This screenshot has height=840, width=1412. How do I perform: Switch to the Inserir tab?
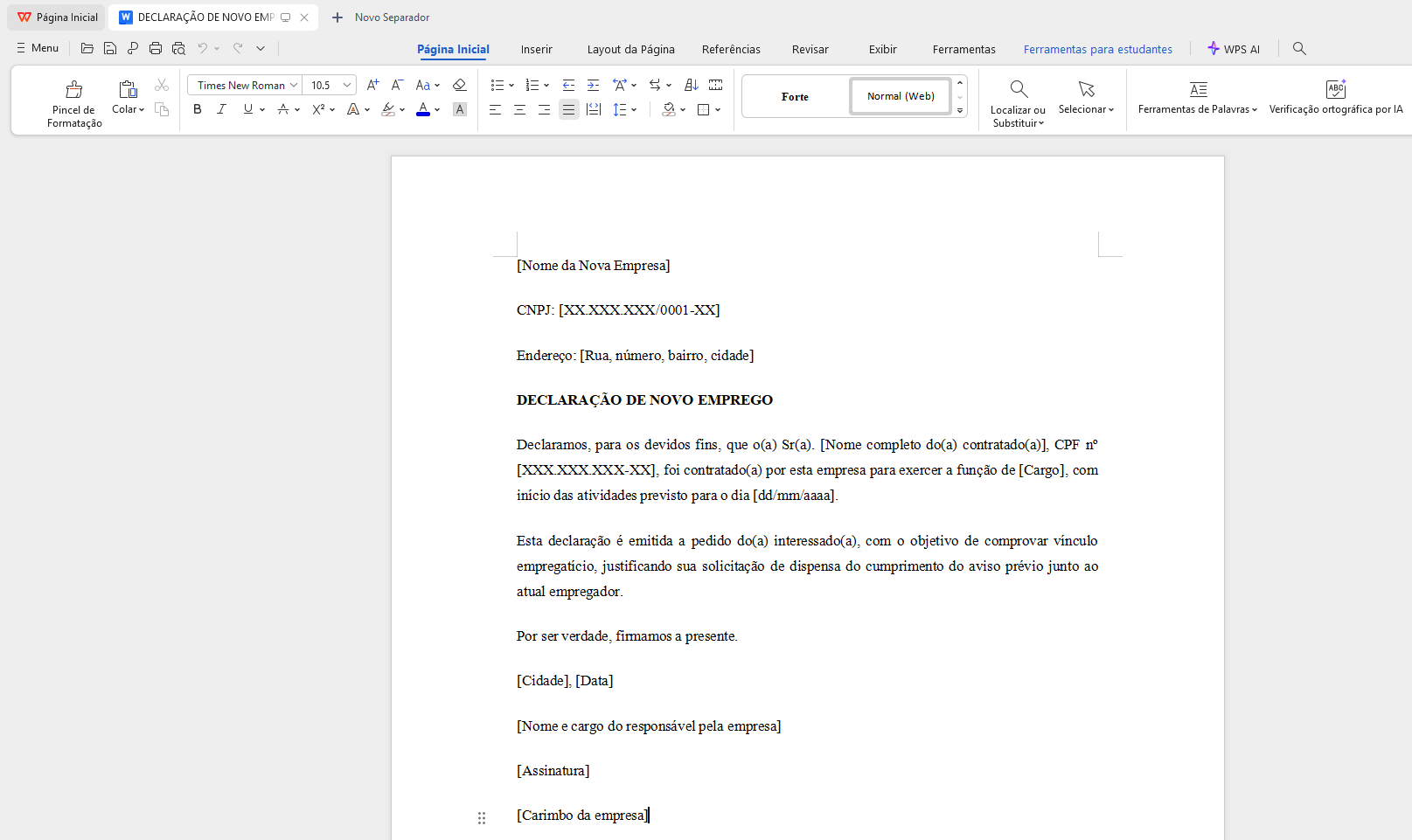pyautogui.click(x=536, y=50)
